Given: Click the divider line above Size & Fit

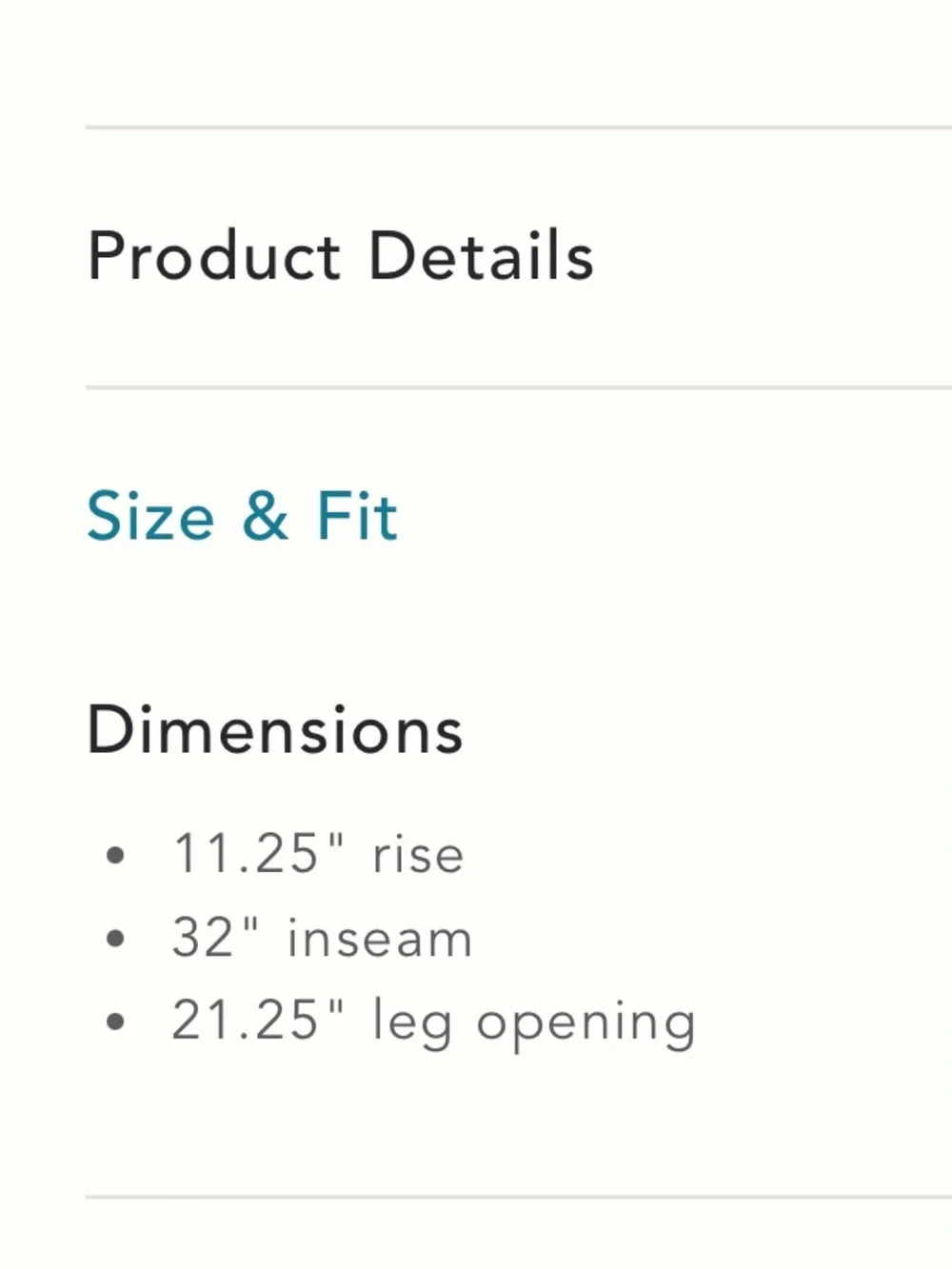Looking at the screenshot, I should coord(519,387).
